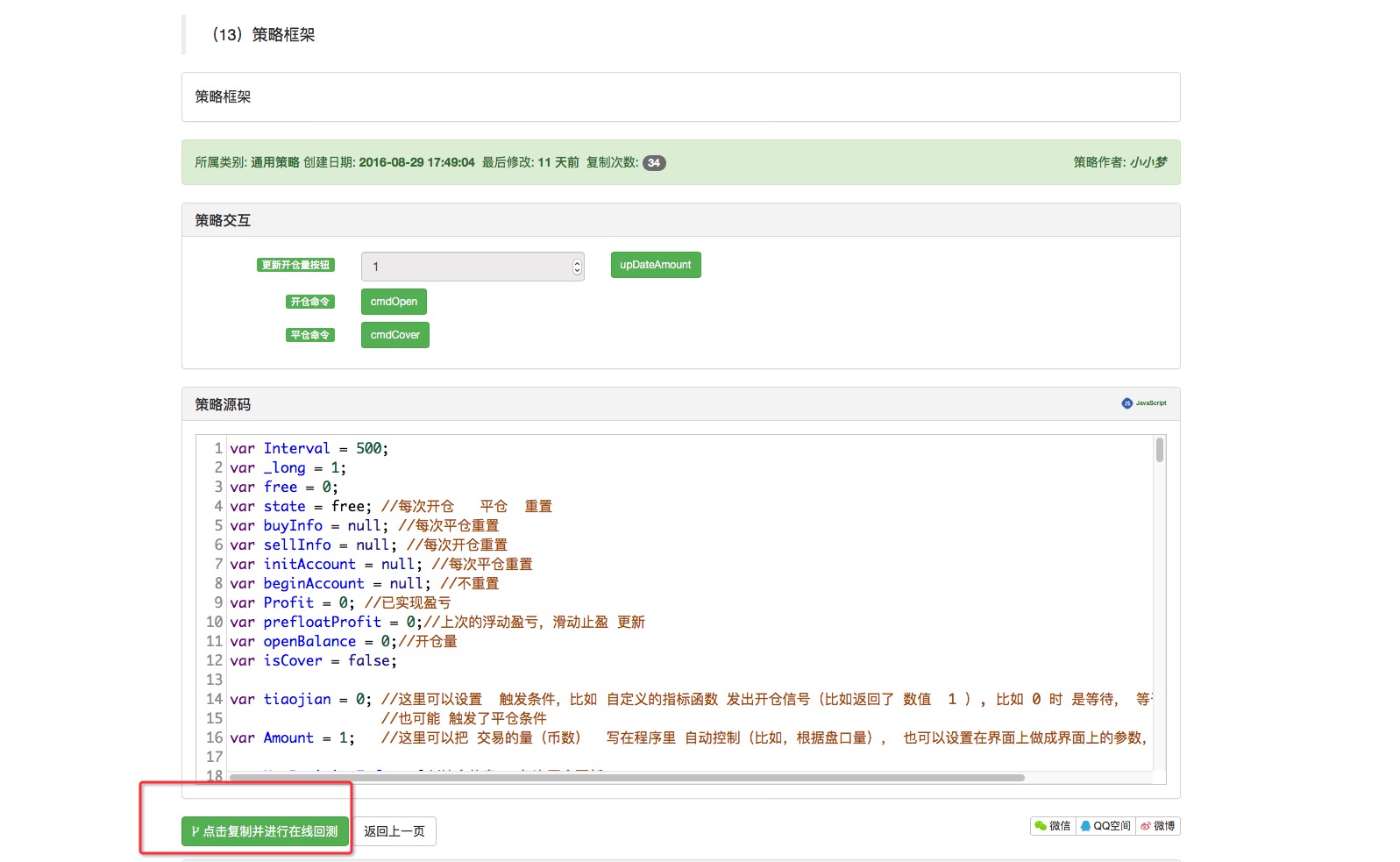Click code line 11 var openBalance
Screen dimensions: 1400x862
pyautogui.click(x=344, y=641)
